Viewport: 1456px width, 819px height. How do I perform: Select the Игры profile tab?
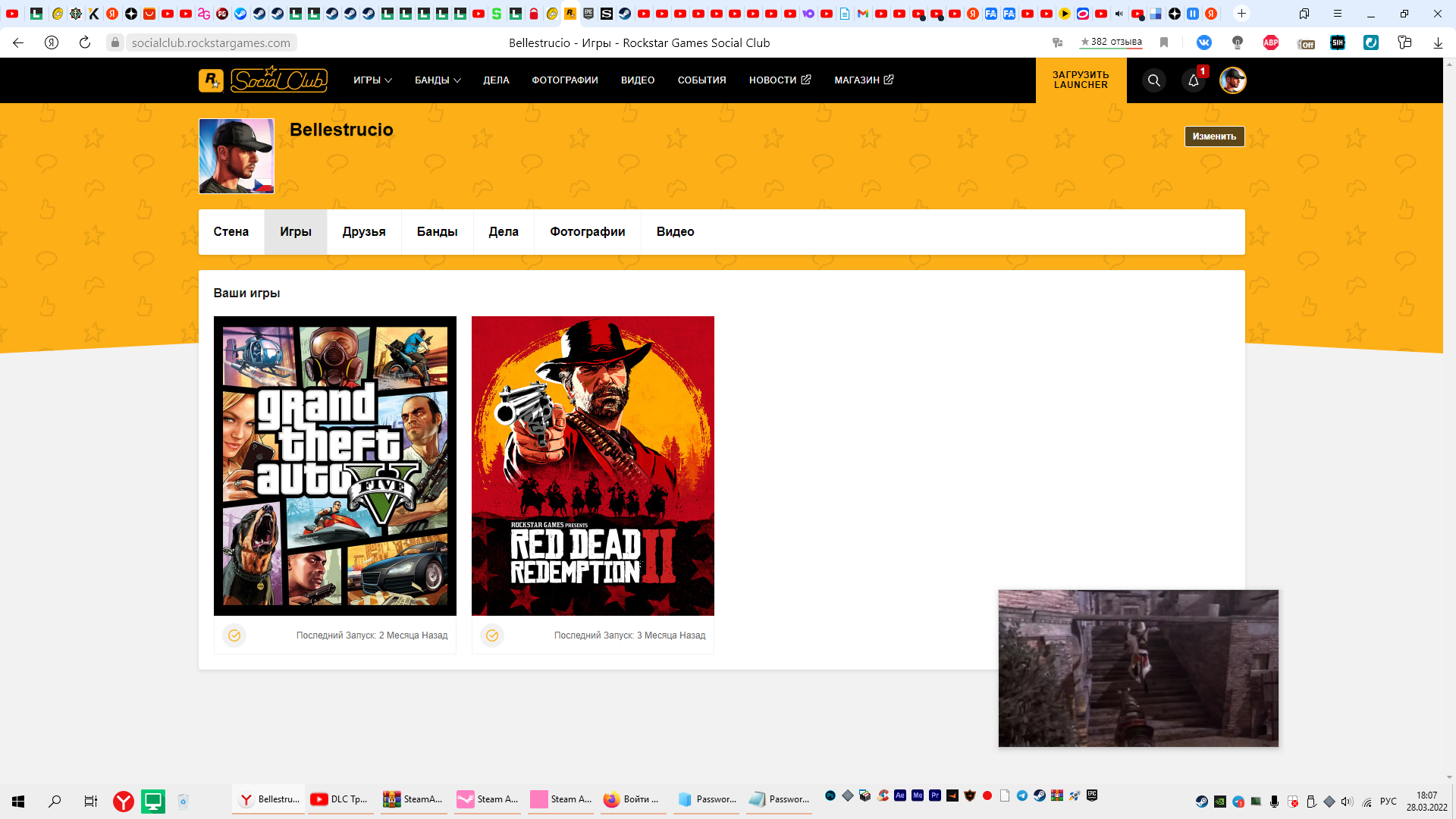[x=296, y=232]
